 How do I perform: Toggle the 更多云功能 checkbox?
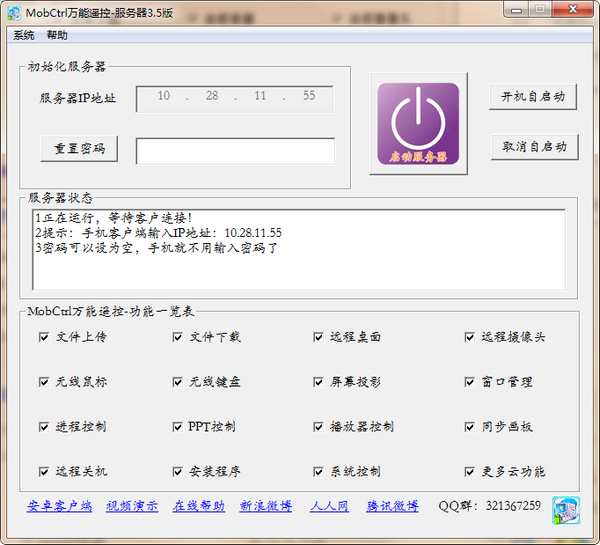(x=470, y=472)
